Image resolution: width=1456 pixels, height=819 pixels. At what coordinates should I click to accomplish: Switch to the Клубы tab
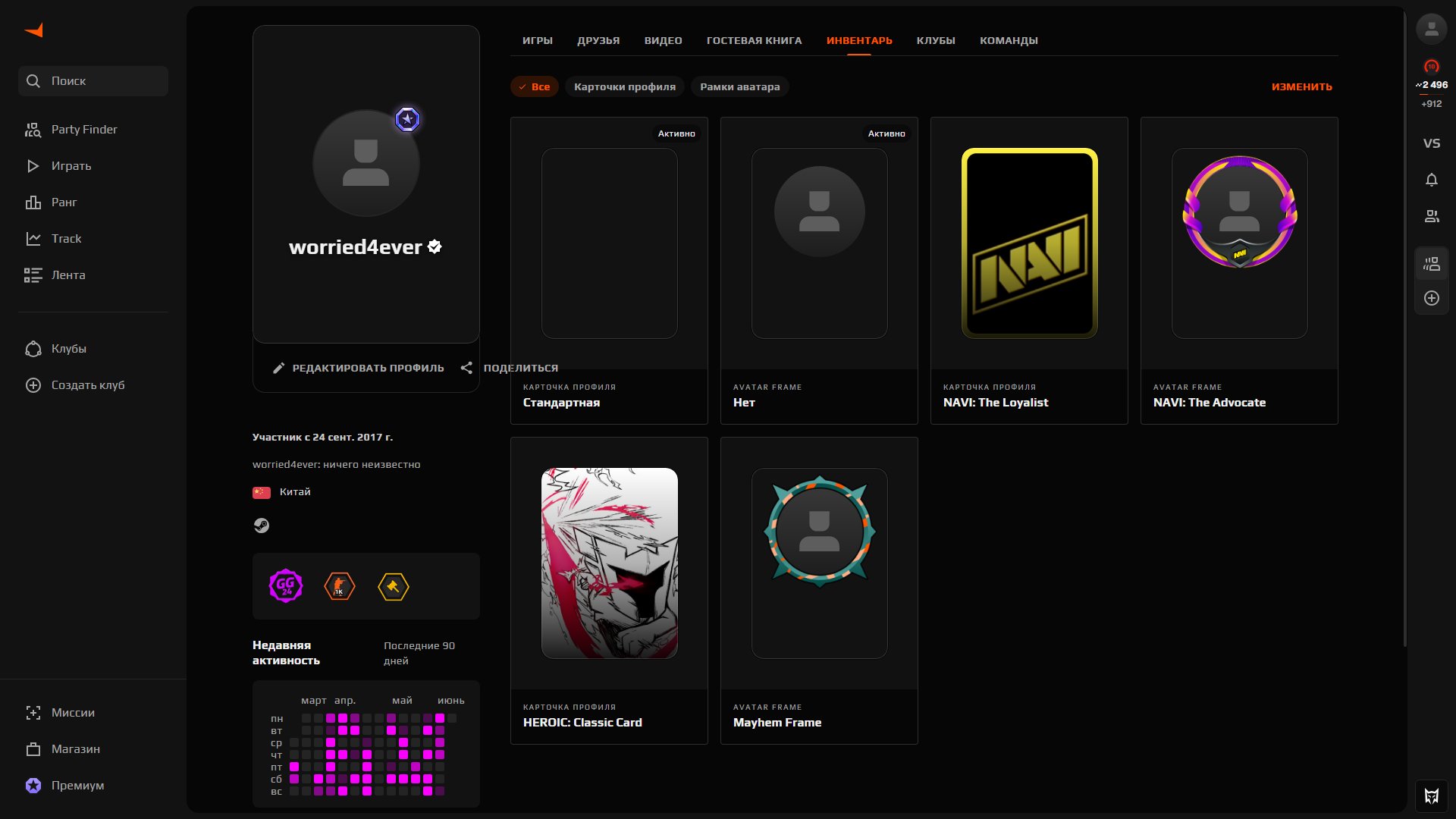point(936,41)
